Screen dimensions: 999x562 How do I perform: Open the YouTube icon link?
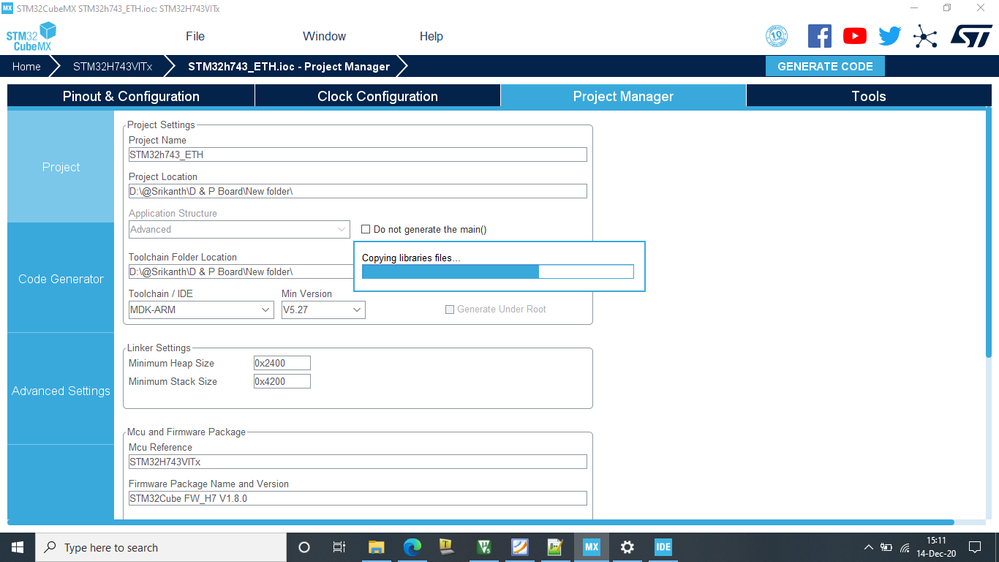coord(854,36)
